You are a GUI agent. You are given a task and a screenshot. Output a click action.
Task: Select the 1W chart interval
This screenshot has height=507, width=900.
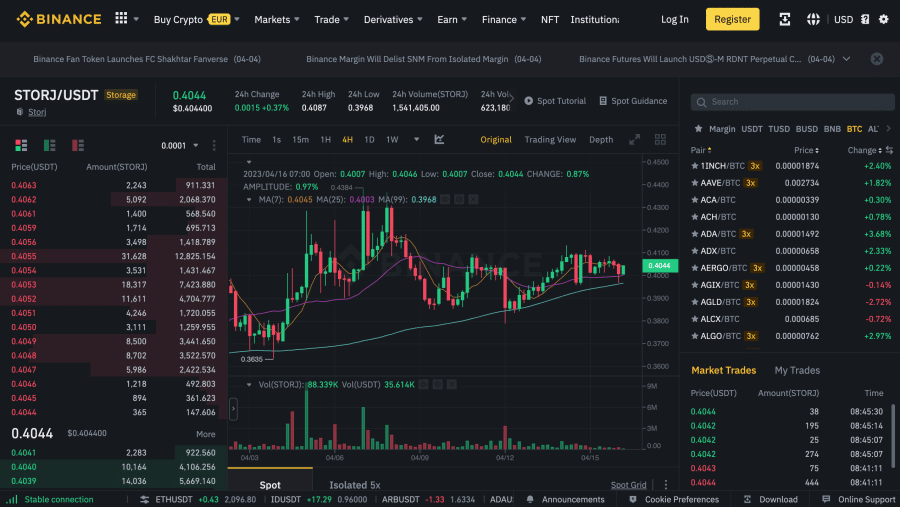[x=392, y=140]
